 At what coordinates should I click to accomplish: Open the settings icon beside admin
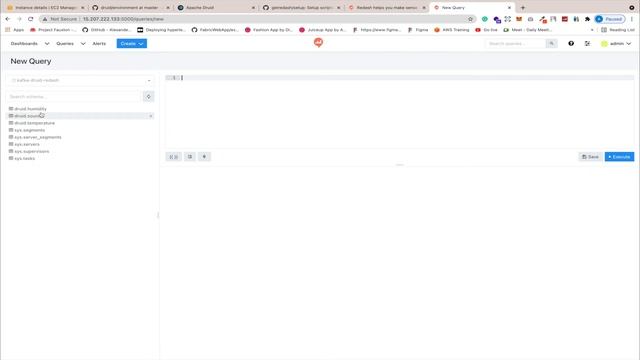pos(587,44)
